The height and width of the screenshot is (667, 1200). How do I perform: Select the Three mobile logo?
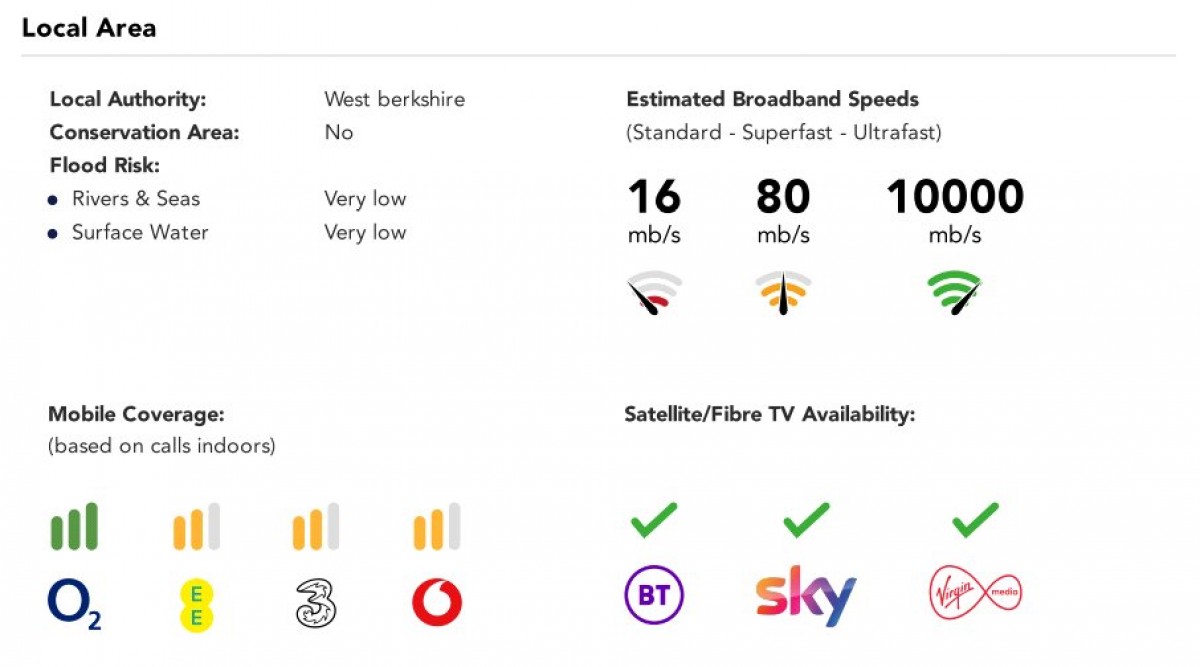[316, 604]
